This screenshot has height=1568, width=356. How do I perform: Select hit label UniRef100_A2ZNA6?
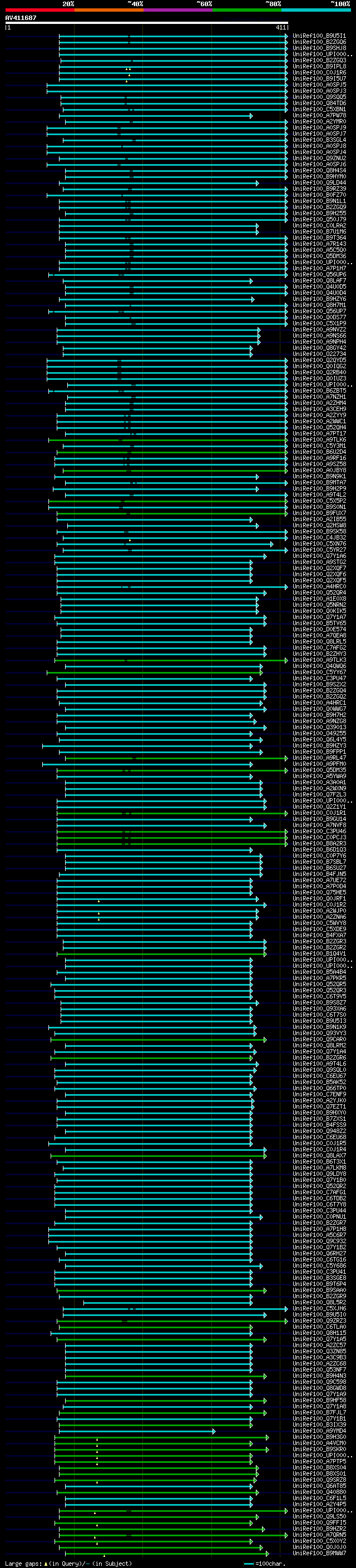tap(319, 917)
